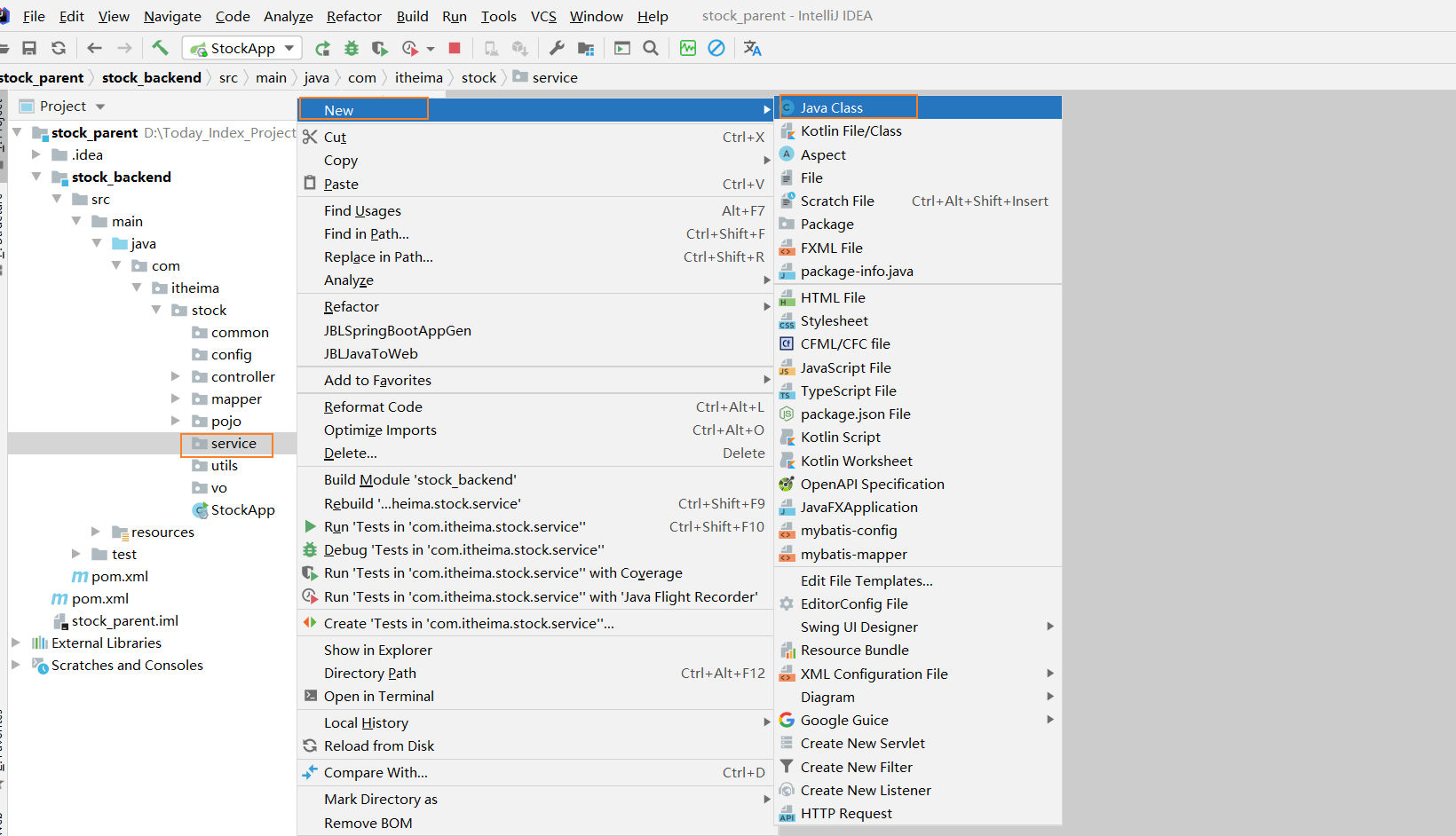Click itheima in the breadcrumb bar
1456x836 pixels.
click(x=419, y=78)
